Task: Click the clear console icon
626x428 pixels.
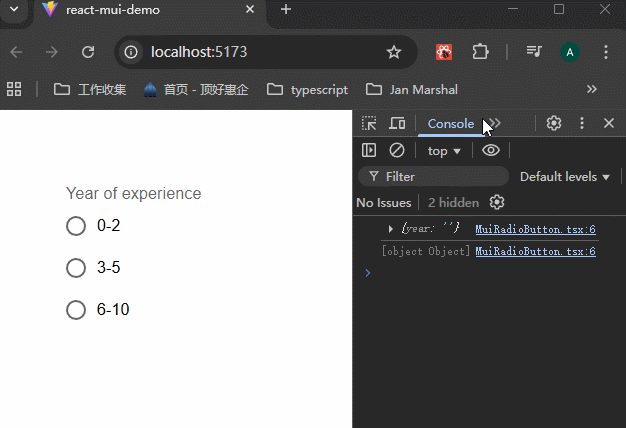Action: tap(397, 150)
